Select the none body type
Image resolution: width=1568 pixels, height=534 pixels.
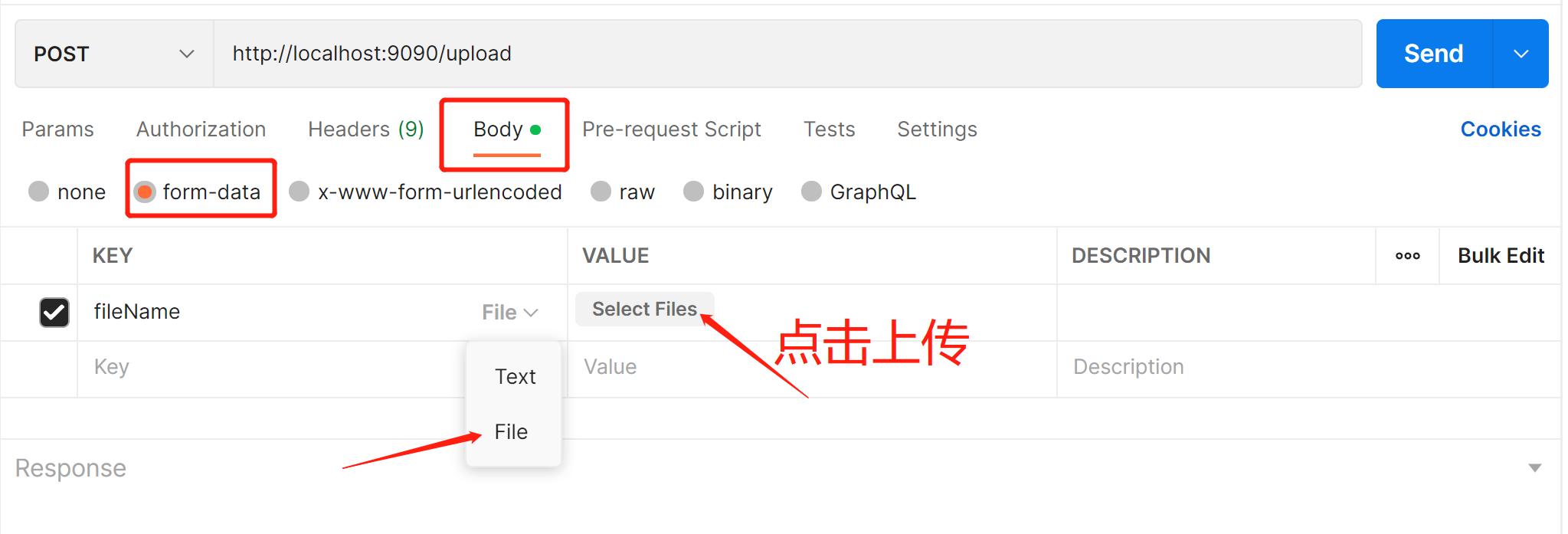[x=39, y=192]
